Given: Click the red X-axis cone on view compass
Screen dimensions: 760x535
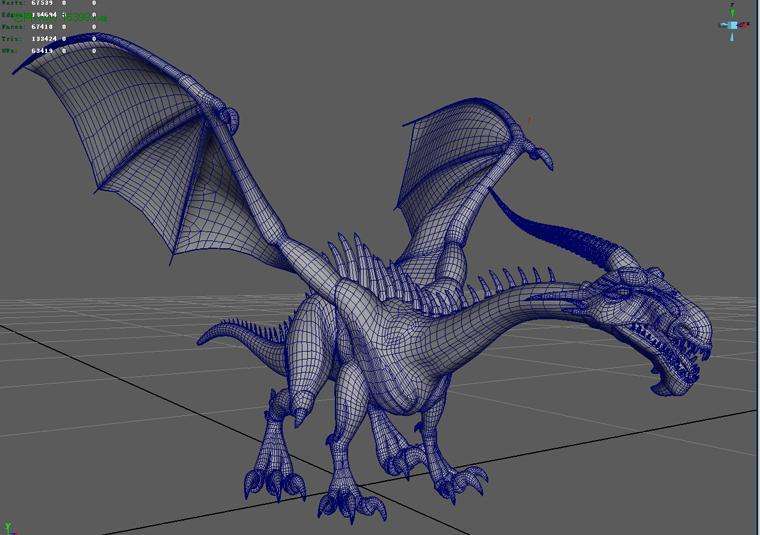Looking at the screenshot, I should pos(746,23).
